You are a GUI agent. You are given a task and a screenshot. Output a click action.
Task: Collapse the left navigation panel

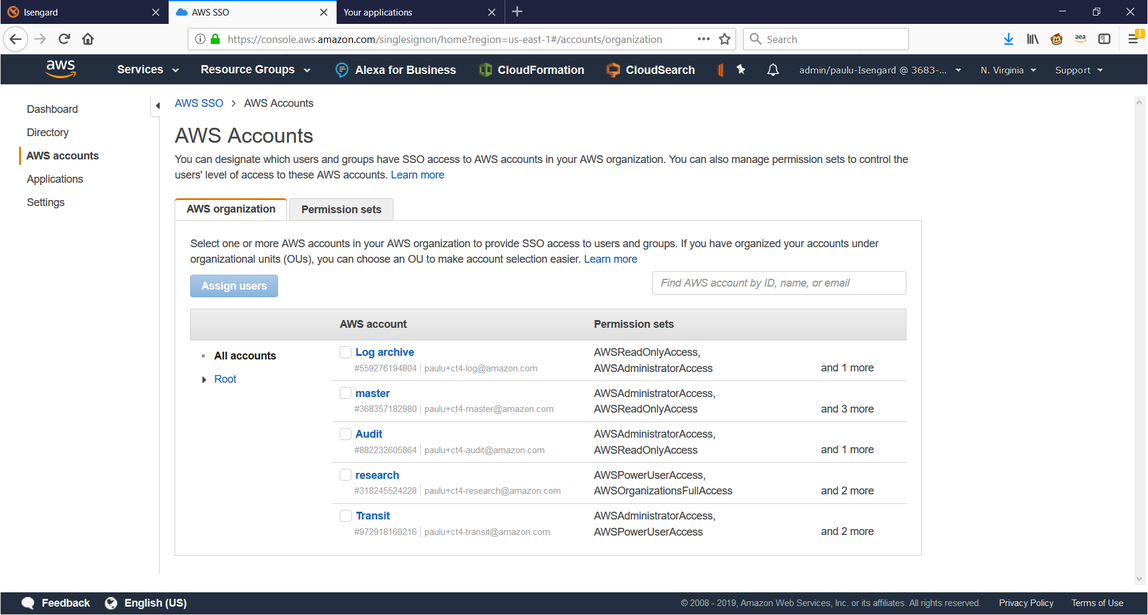(157, 105)
